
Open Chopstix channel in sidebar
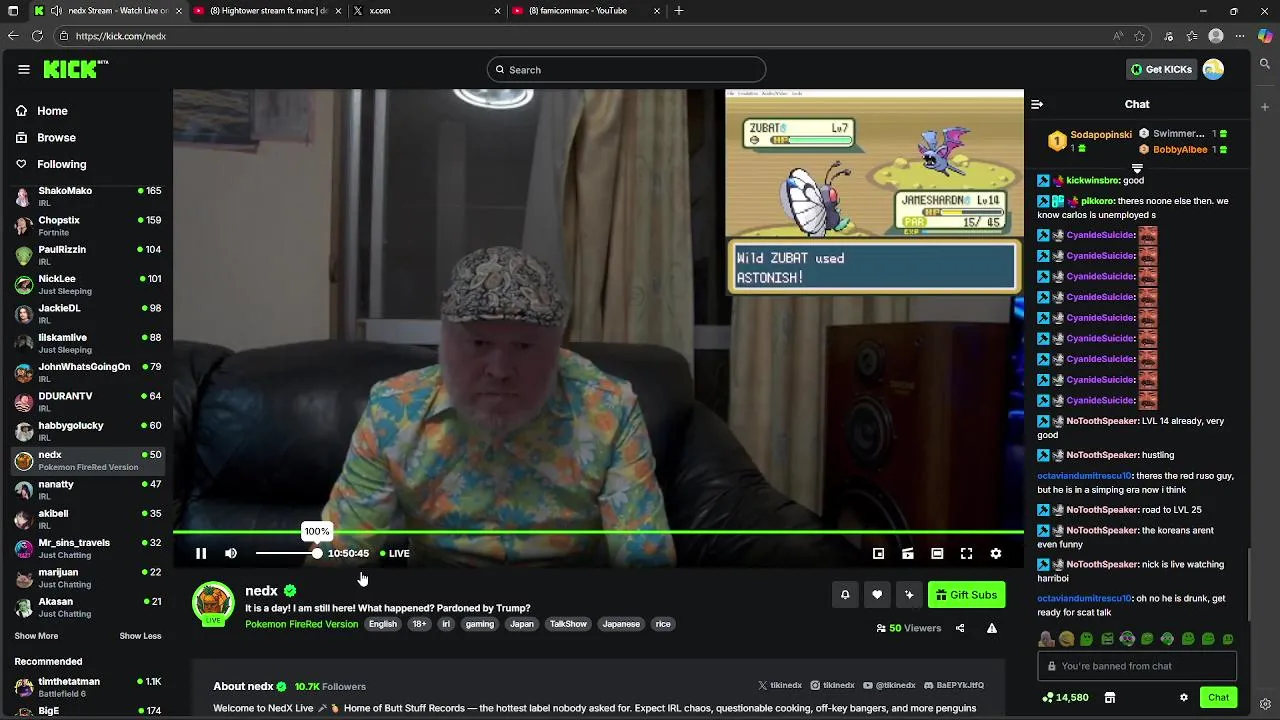click(x=87, y=226)
